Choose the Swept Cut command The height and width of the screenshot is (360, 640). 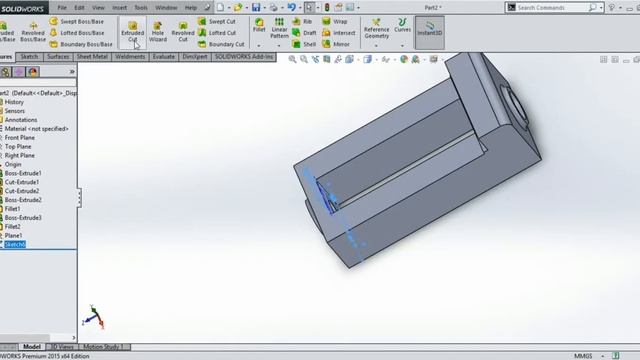click(217, 21)
